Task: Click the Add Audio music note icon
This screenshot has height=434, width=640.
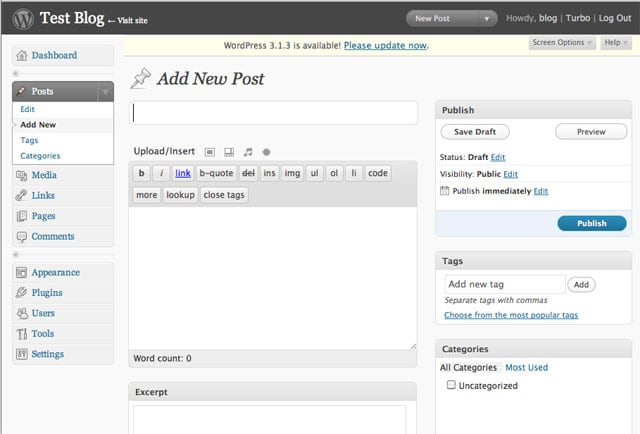Action: coord(248,152)
